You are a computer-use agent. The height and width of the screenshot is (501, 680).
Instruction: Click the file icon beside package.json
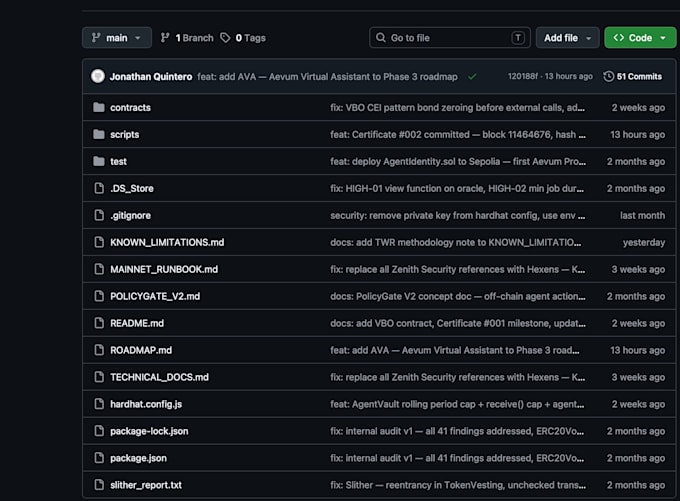(99, 458)
